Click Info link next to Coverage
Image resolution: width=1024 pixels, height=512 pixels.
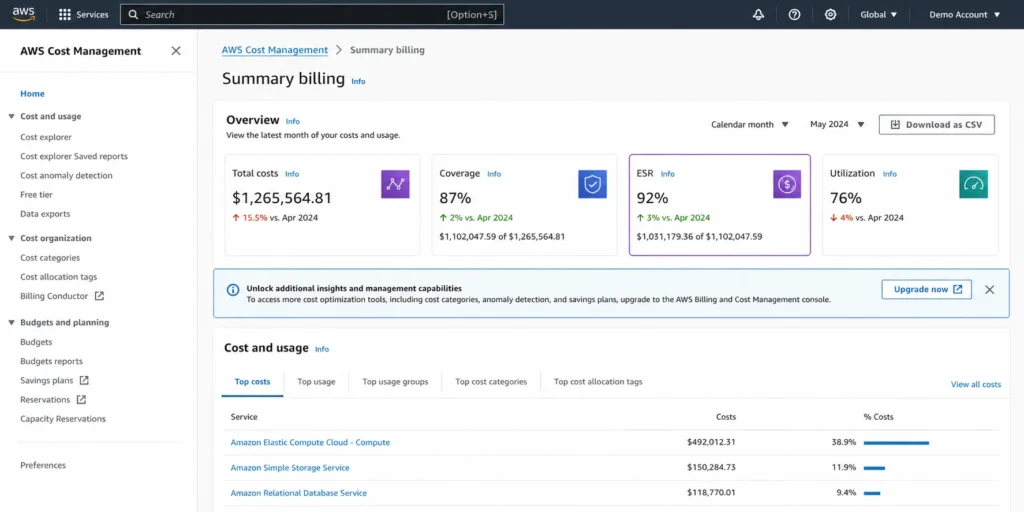point(494,174)
